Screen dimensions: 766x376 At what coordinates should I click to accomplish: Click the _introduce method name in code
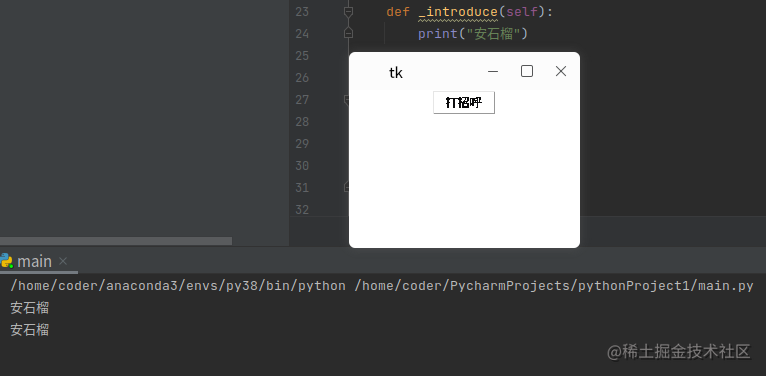[458, 12]
